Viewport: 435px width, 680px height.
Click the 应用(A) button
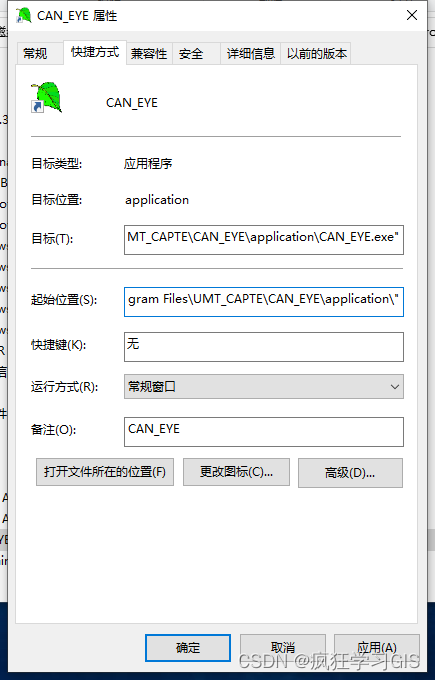point(376,648)
